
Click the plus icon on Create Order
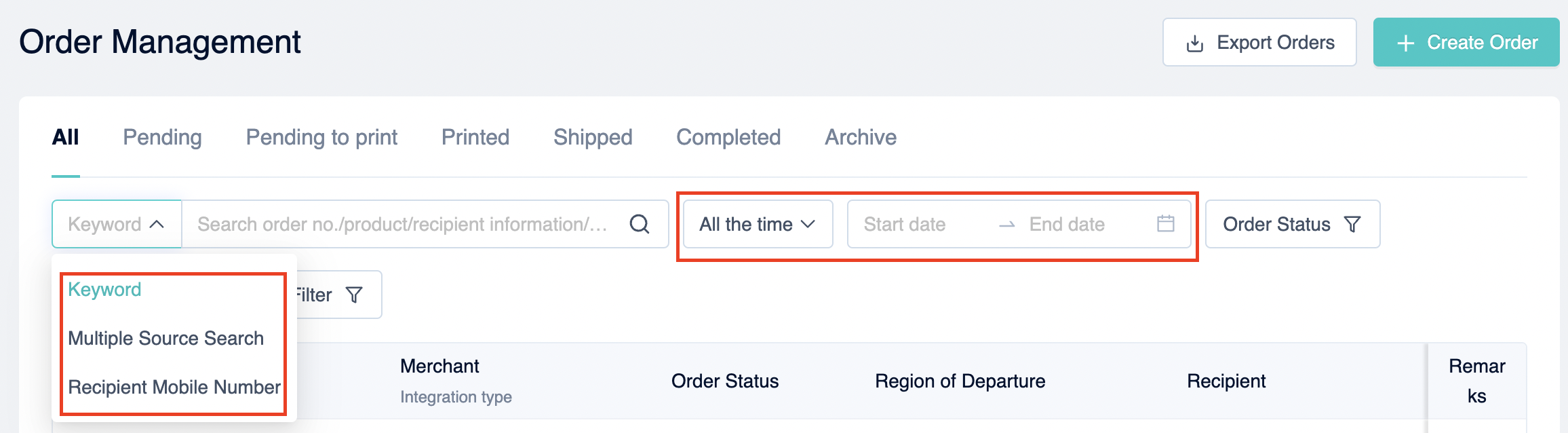point(1406,43)
